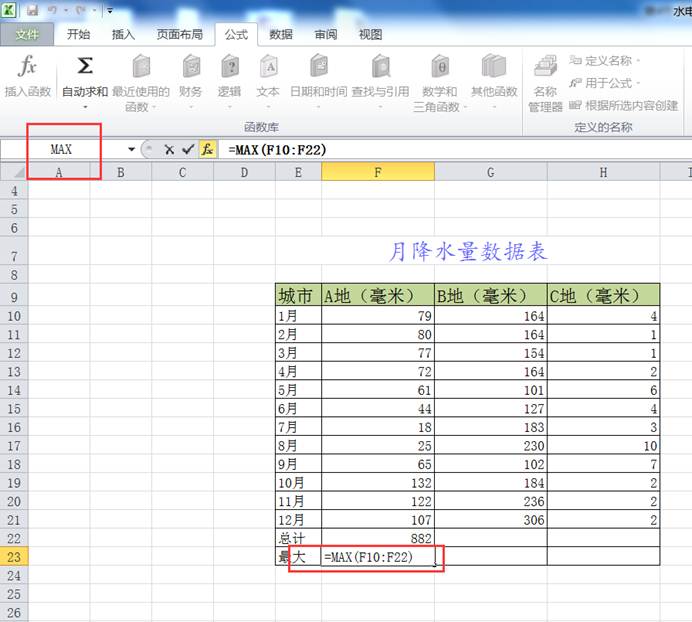Click the Insert Function (插入函数) icon
This screenshot has height=622, width=692.
pos(28,68)
